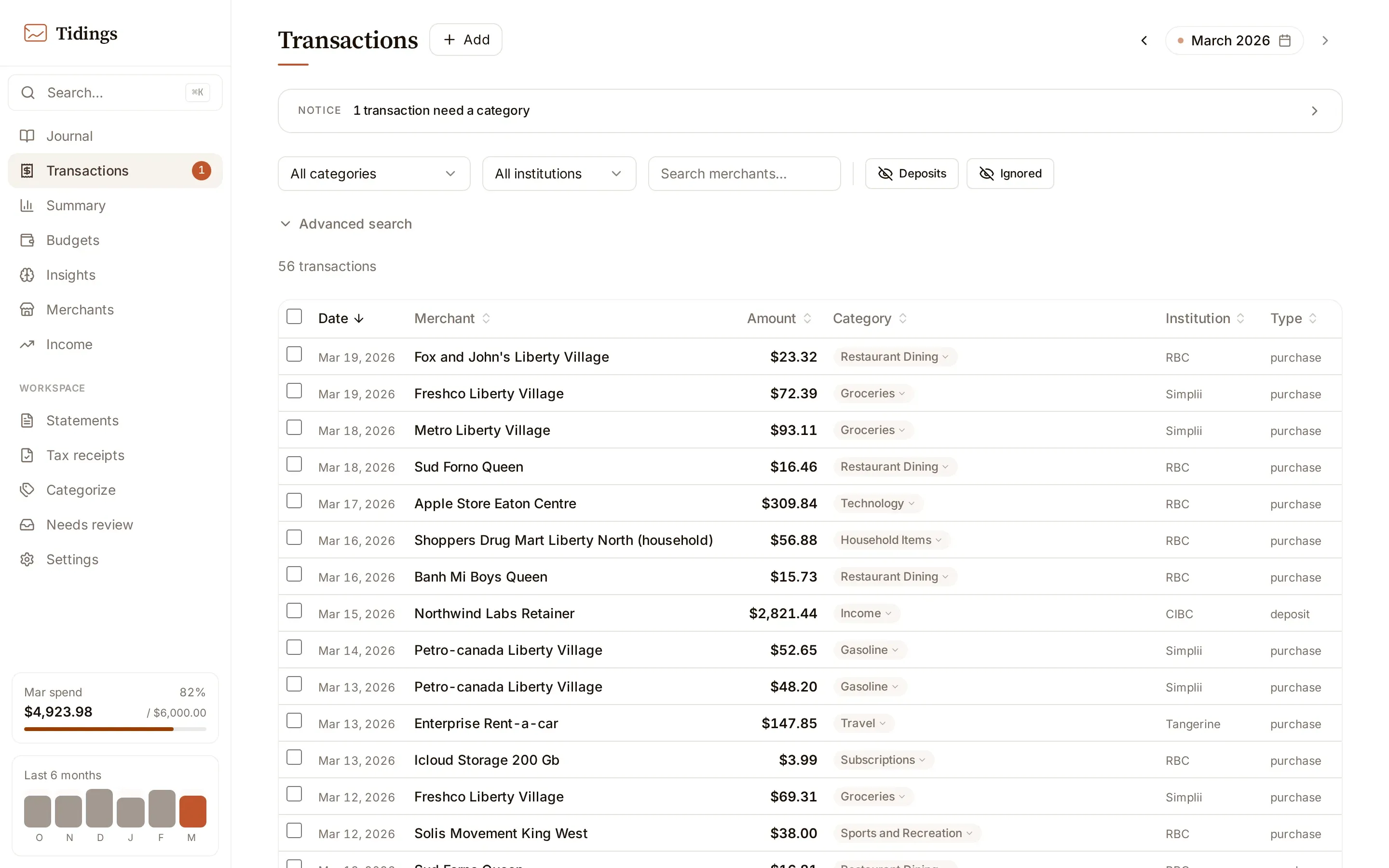The image size is (1389, 868).
Task: Toggle Deposits visibility filter
Action: [x=912, y=174]
